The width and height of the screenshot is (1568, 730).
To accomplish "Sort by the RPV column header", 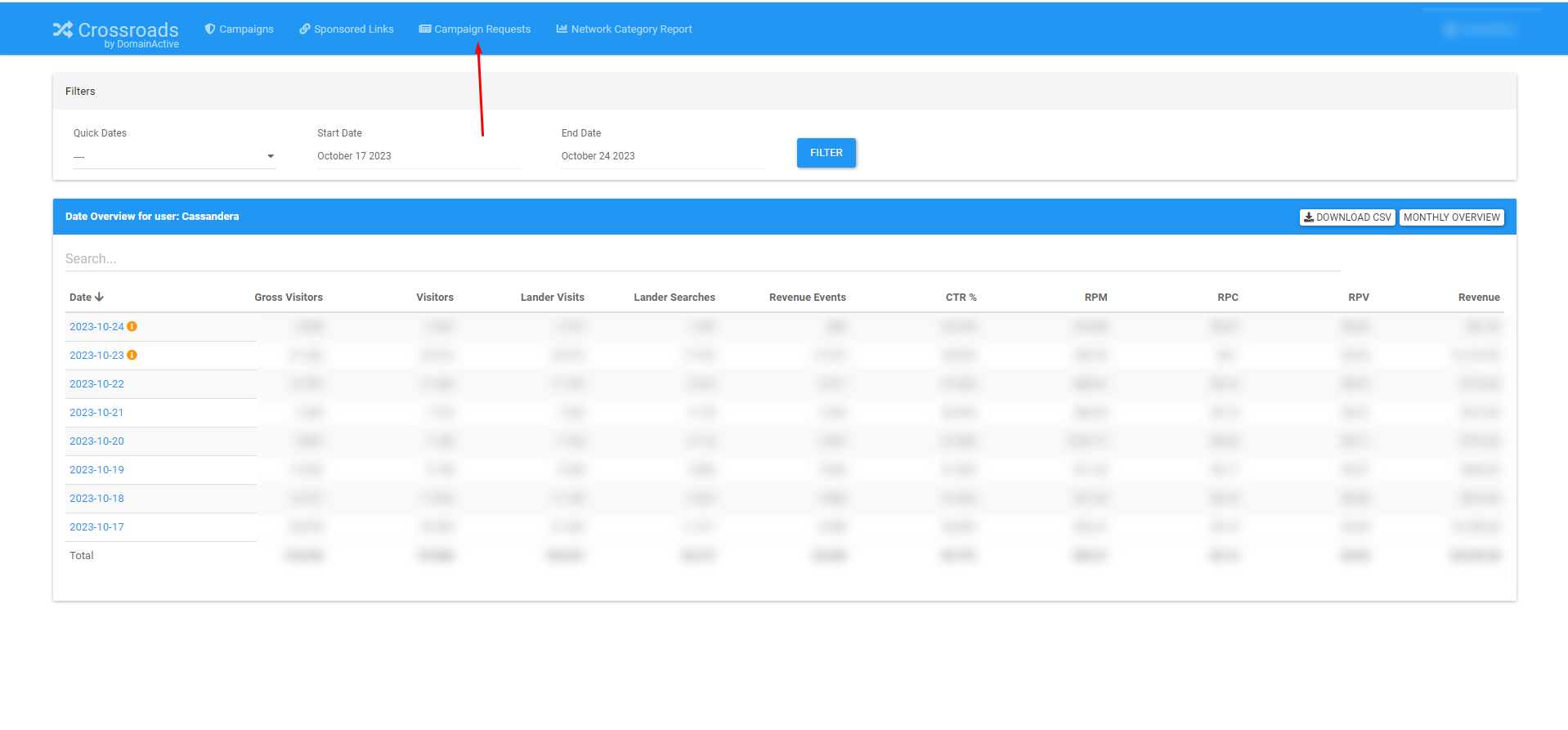I will 1359,297.
